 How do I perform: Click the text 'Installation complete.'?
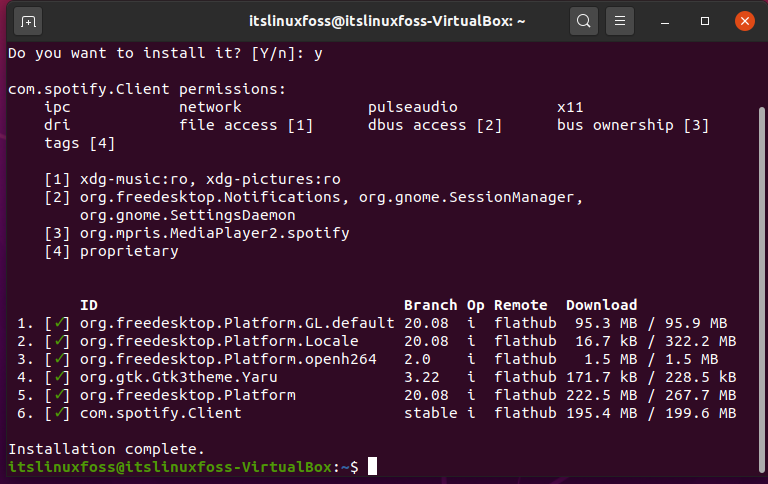click(x=106, y=449)
